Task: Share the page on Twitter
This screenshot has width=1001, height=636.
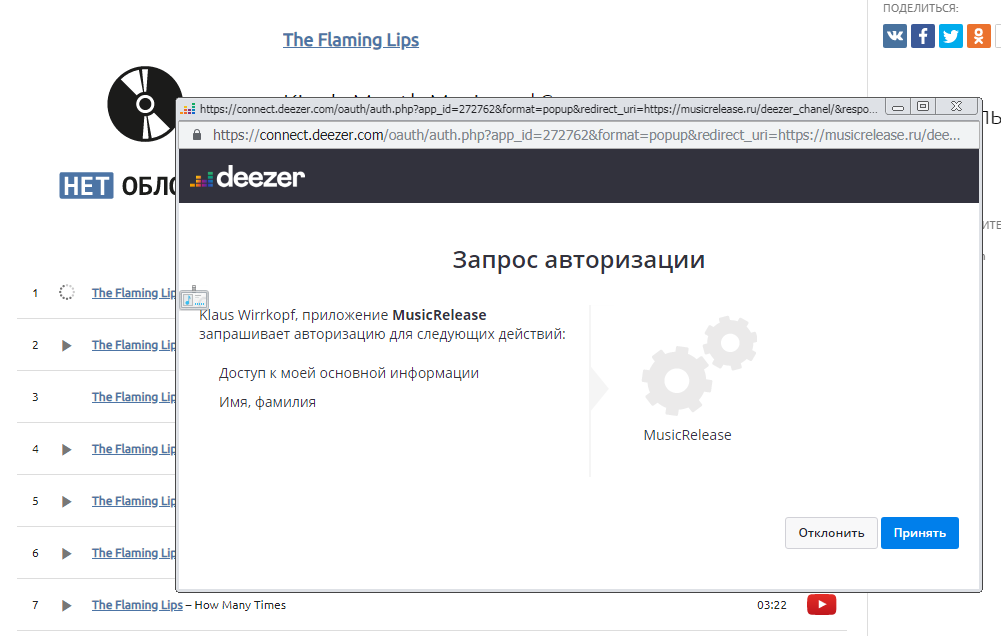Action: [951, 36]
